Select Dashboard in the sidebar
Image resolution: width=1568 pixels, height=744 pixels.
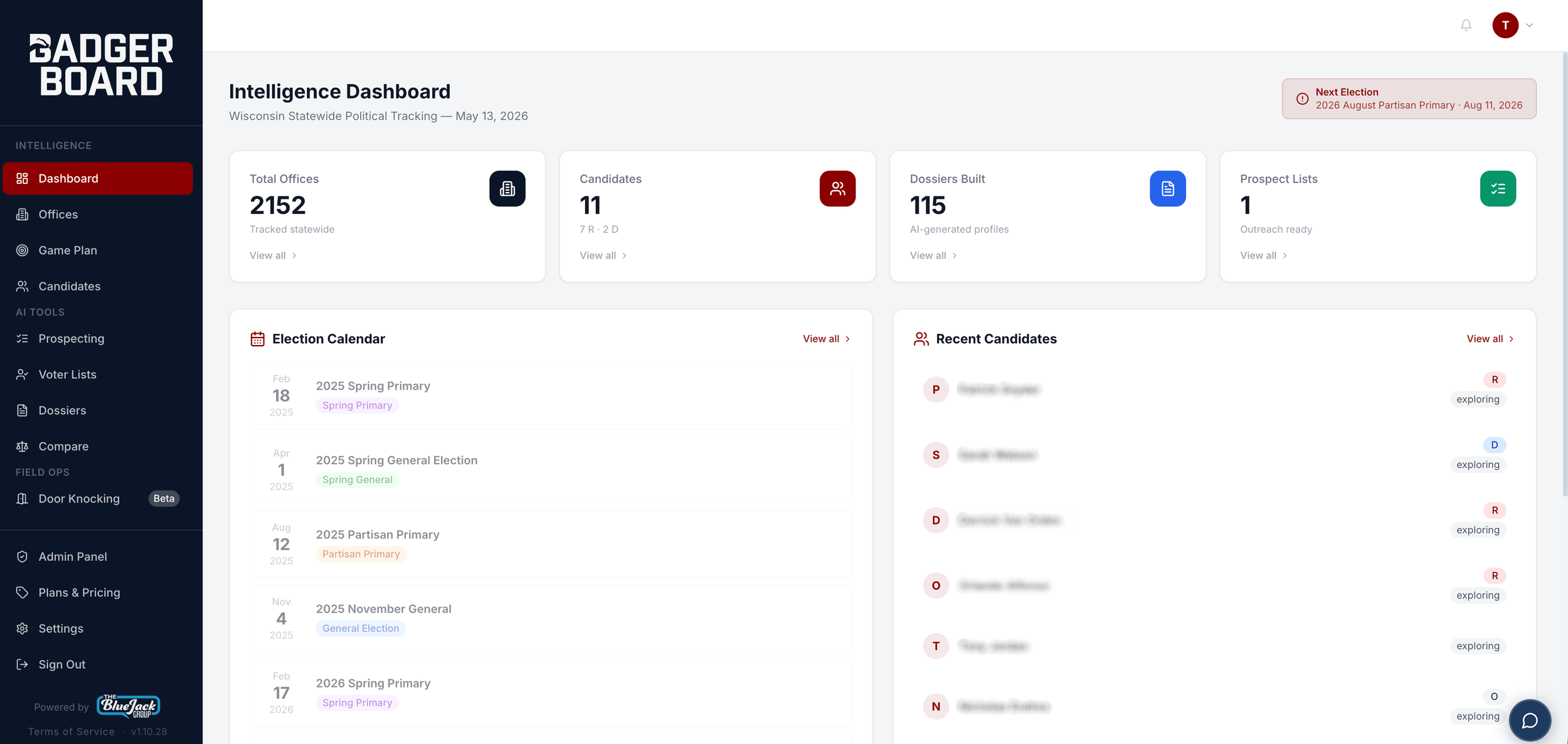tap(98, 178)
